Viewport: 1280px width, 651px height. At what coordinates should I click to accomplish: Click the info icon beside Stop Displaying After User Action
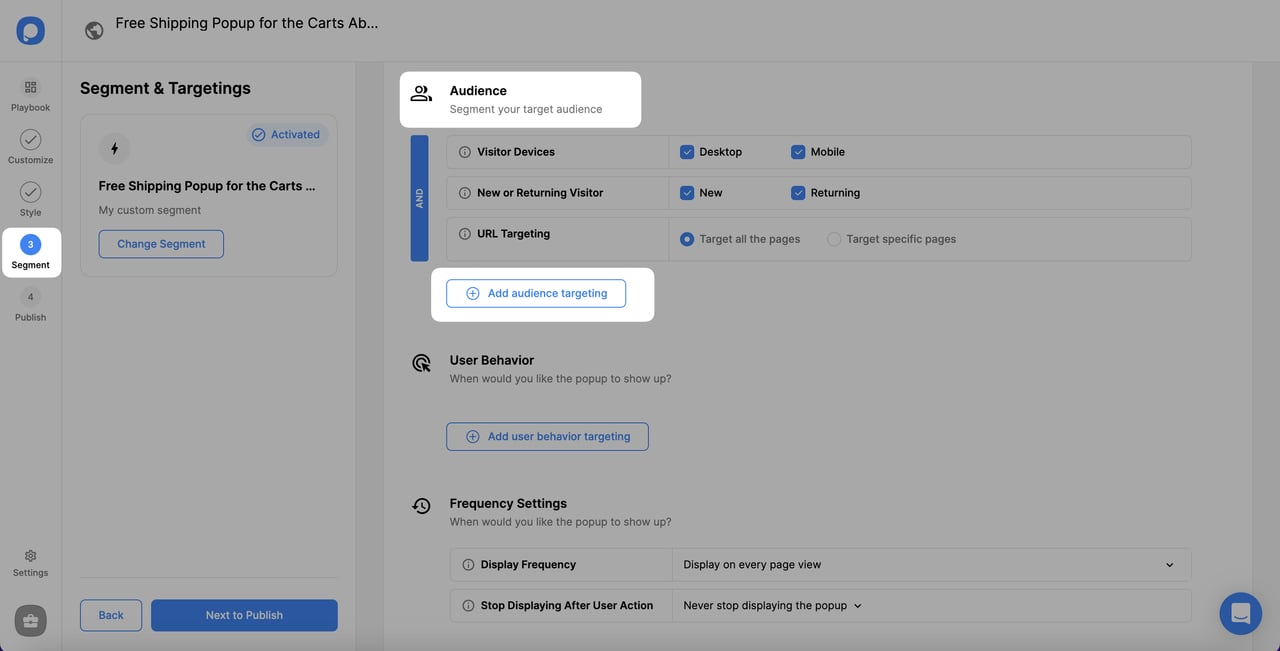(468, 606)
